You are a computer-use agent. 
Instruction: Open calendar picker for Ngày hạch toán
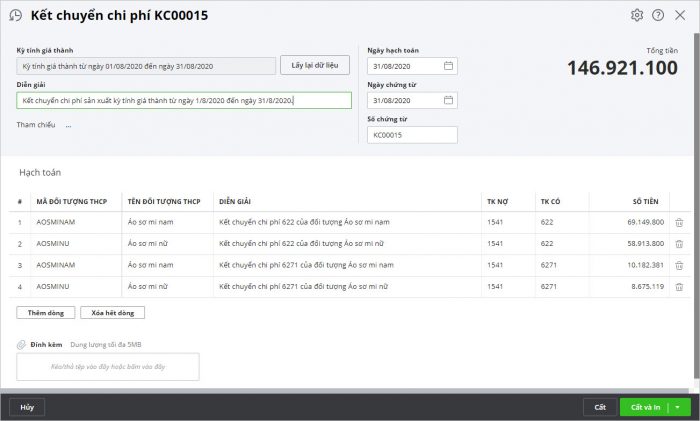point(448,66)
